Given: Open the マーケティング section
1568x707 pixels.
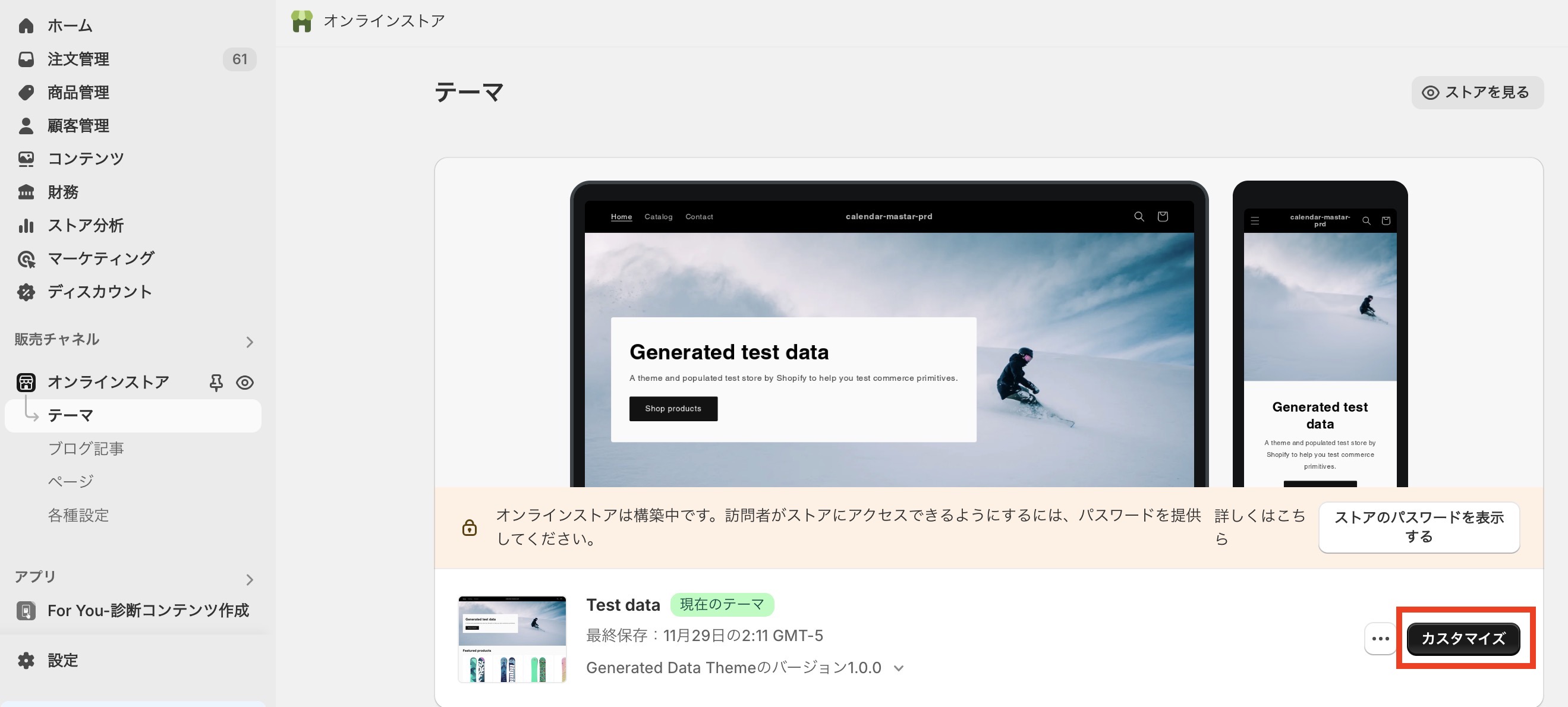Looking at the screenshot, I should pos(100,258).
